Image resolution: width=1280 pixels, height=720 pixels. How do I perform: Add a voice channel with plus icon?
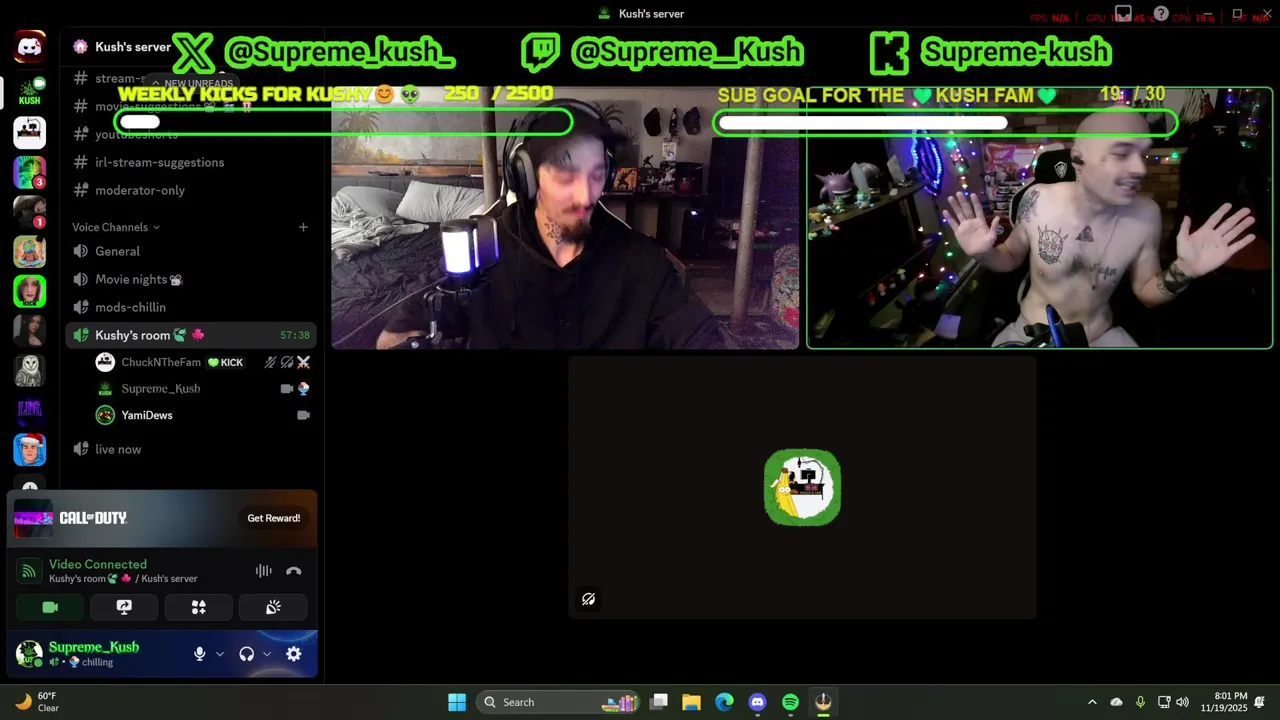303,227
